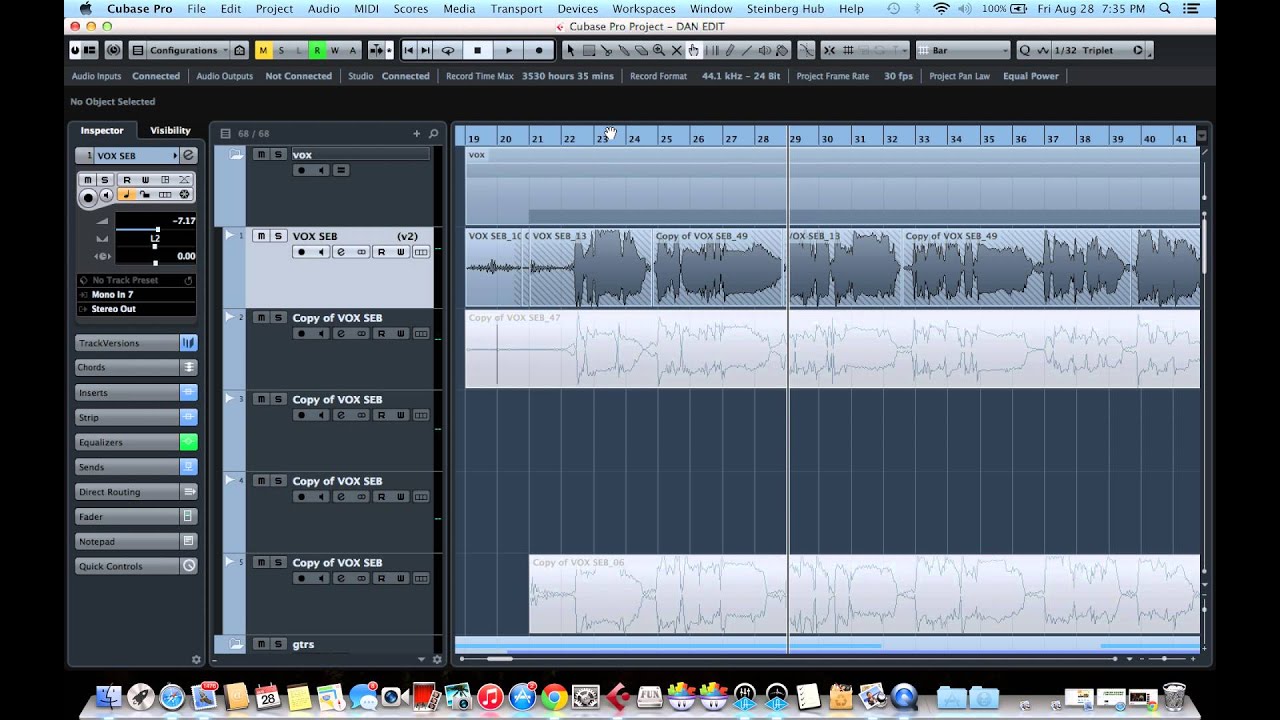This screenshot has height=720, width=1280.
Task: Expand the Inserts section in Inspector
Action: (x=136, y=392)
